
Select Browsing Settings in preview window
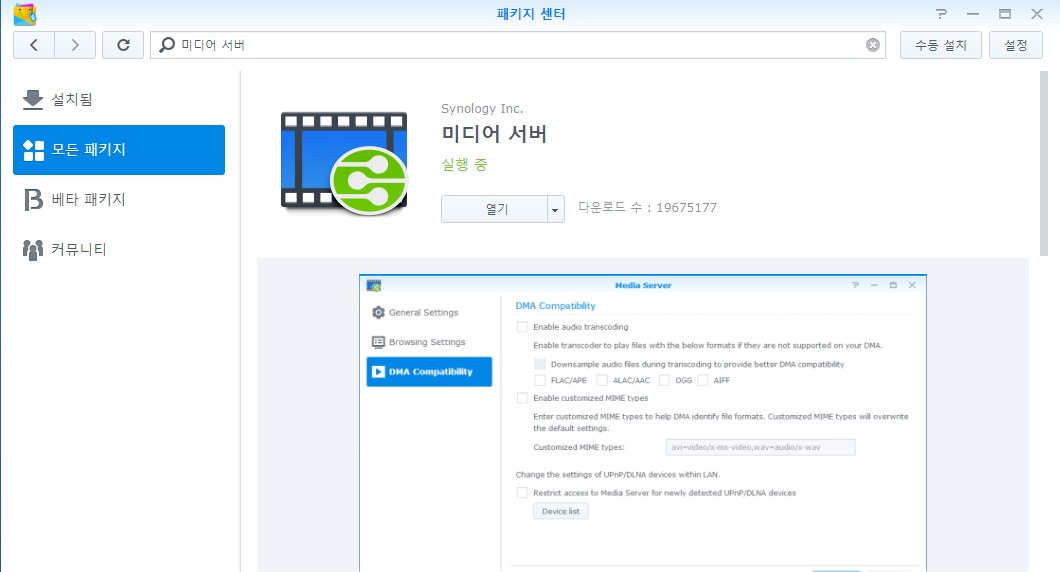[429, 342]
